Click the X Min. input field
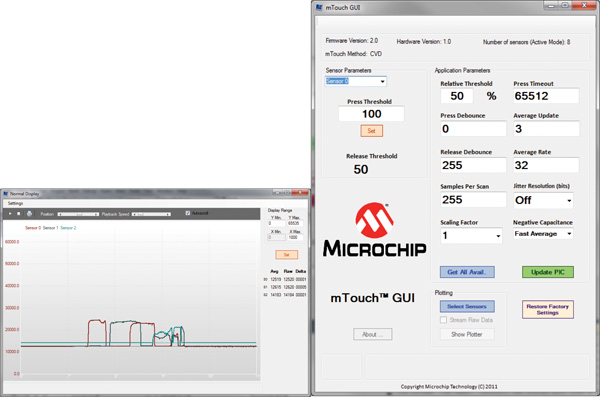The height and width of the screenshot is (397, 600). coord(277,237)
